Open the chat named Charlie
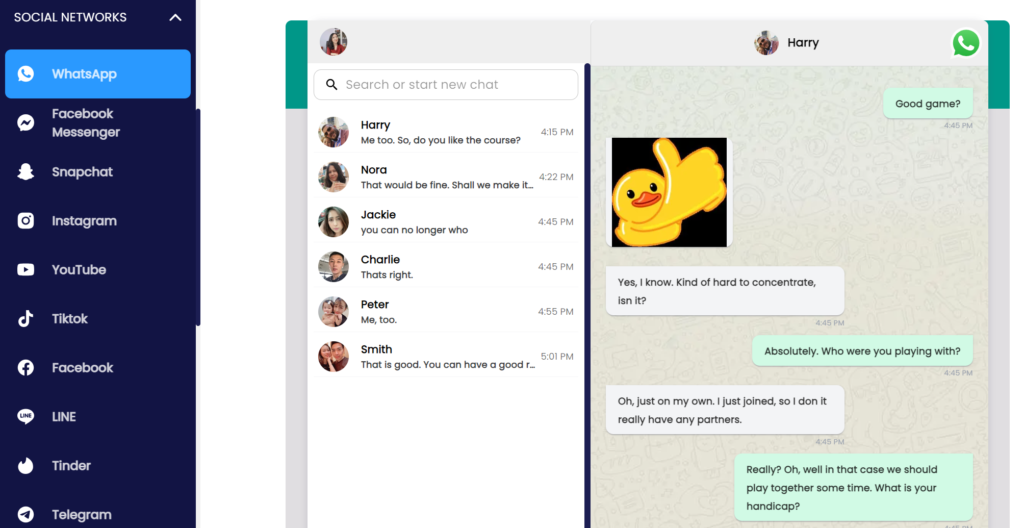 446,267
